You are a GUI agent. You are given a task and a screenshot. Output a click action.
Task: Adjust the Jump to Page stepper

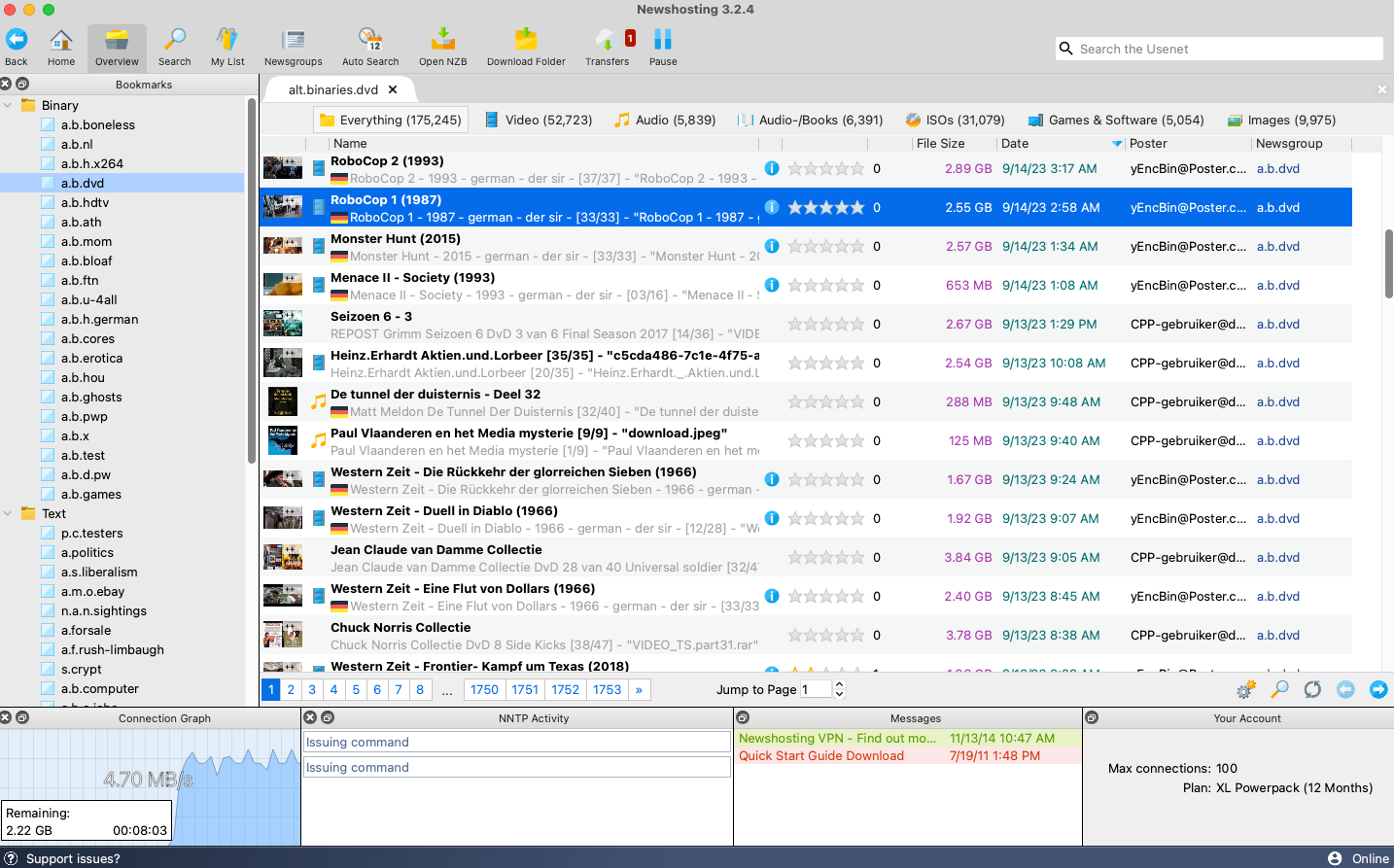(x=840, y=689)
